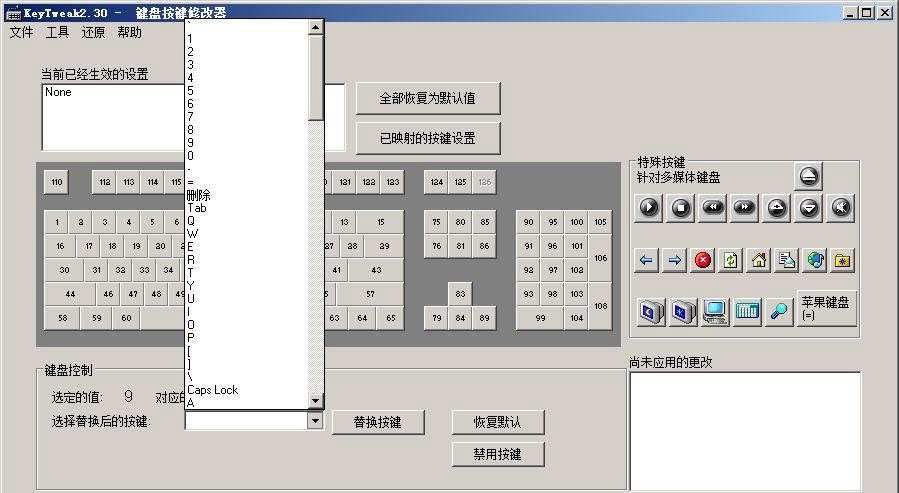
Task: Pick letter Y in the dropdown list
Action: [x=247, y=285]
